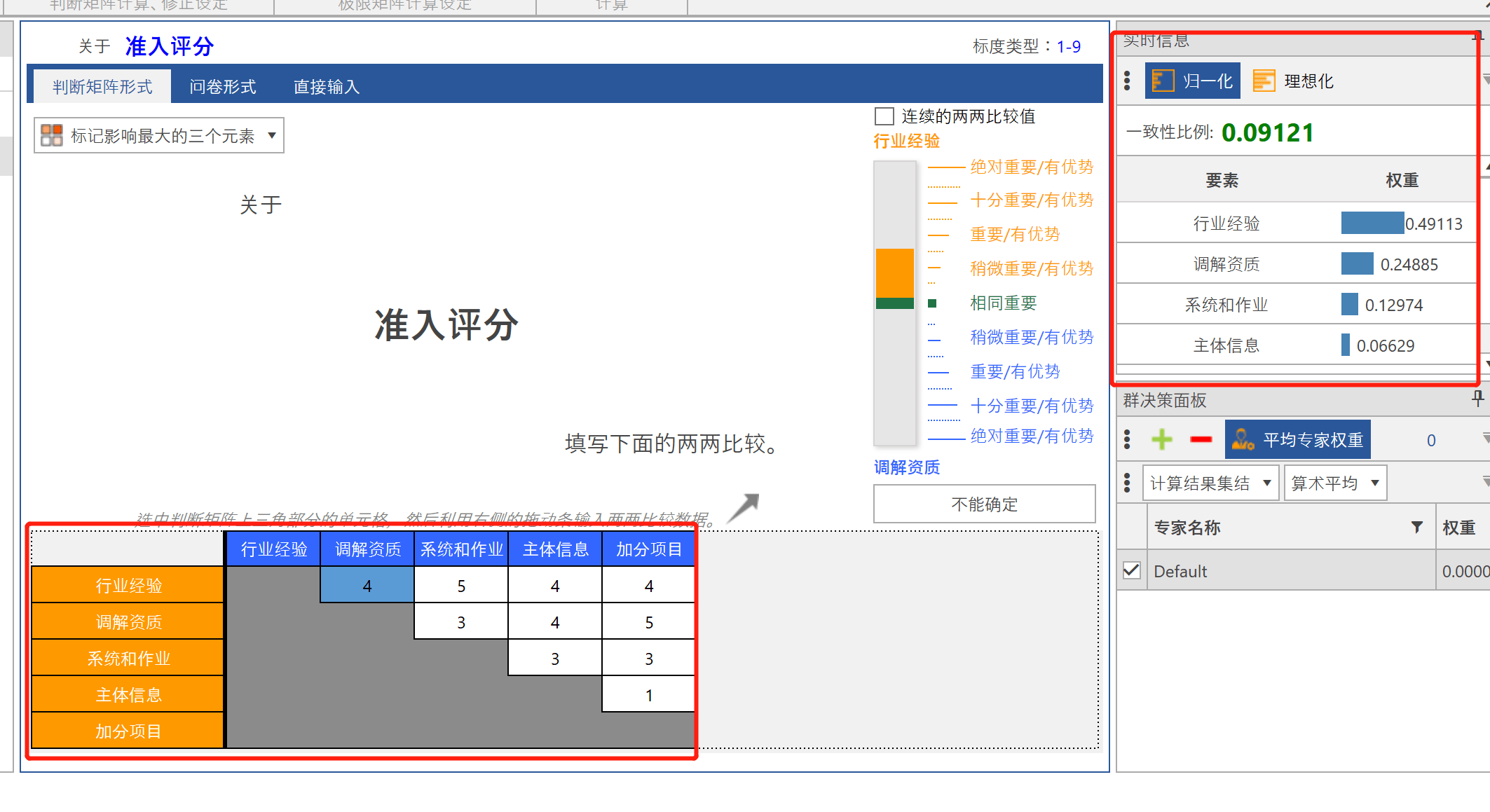Click the grid icon of 标记影响最大的三个元素
This screenshot has height=812, width=1490.
(52, 135)
